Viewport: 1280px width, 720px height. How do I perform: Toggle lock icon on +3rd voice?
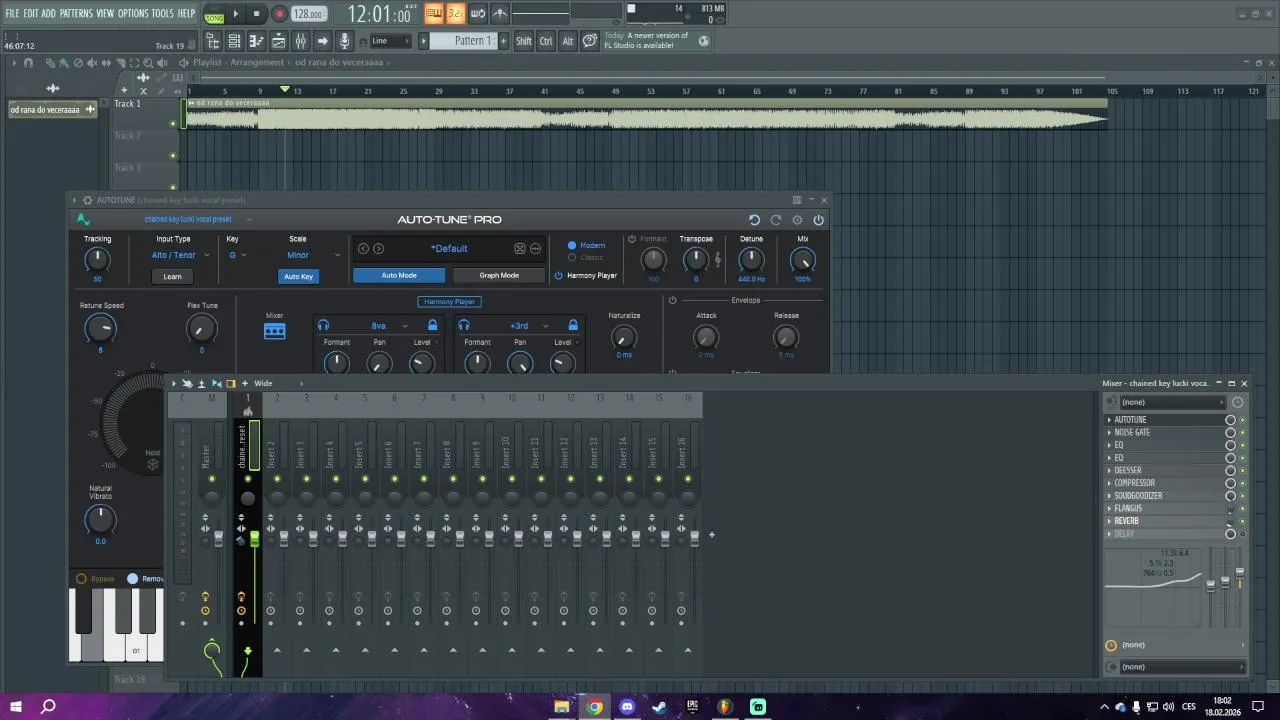point(573,325)
